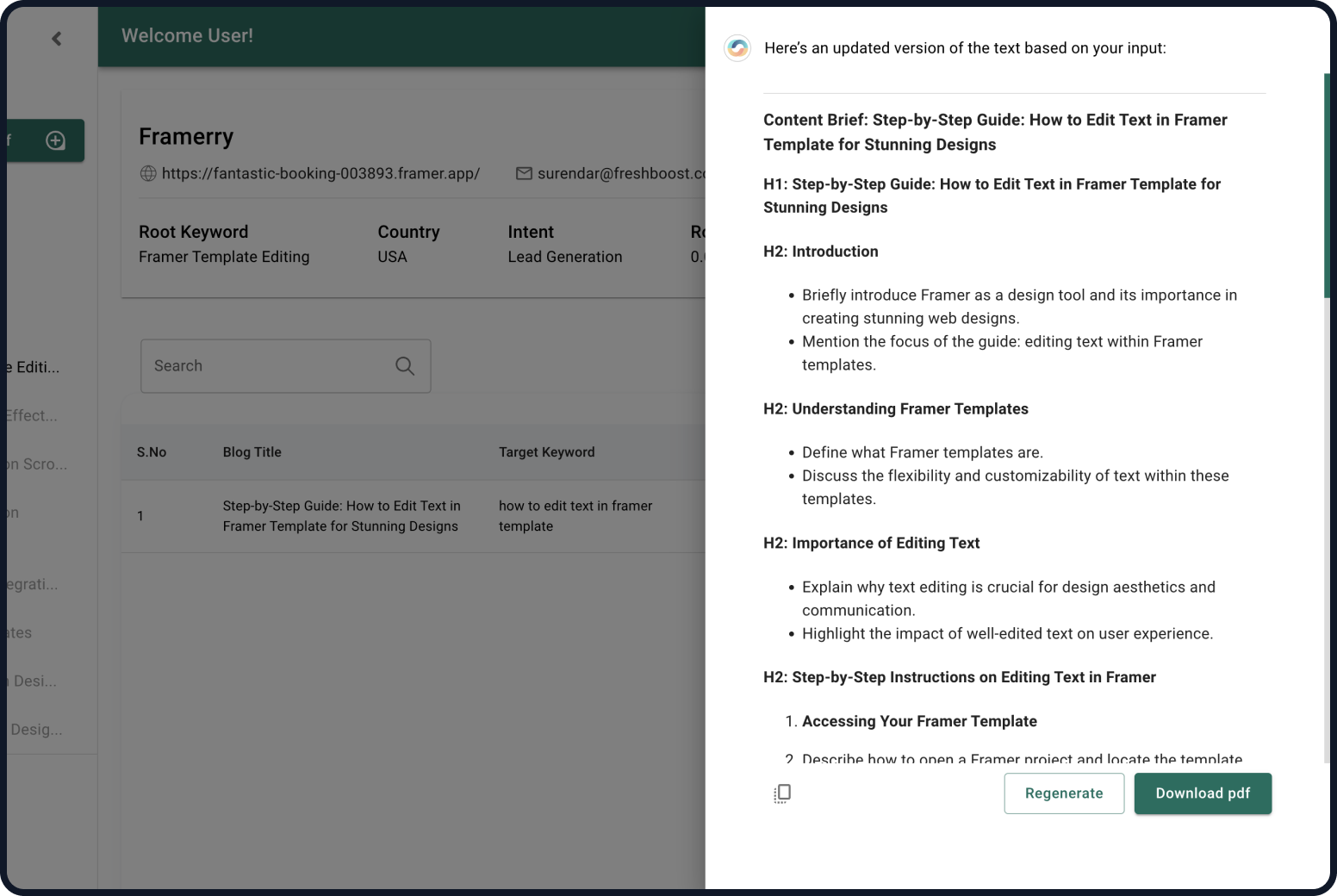Click the Lead Generation intent value
The width and height of the screenshot is (1337, 896).
pos(565,257)
